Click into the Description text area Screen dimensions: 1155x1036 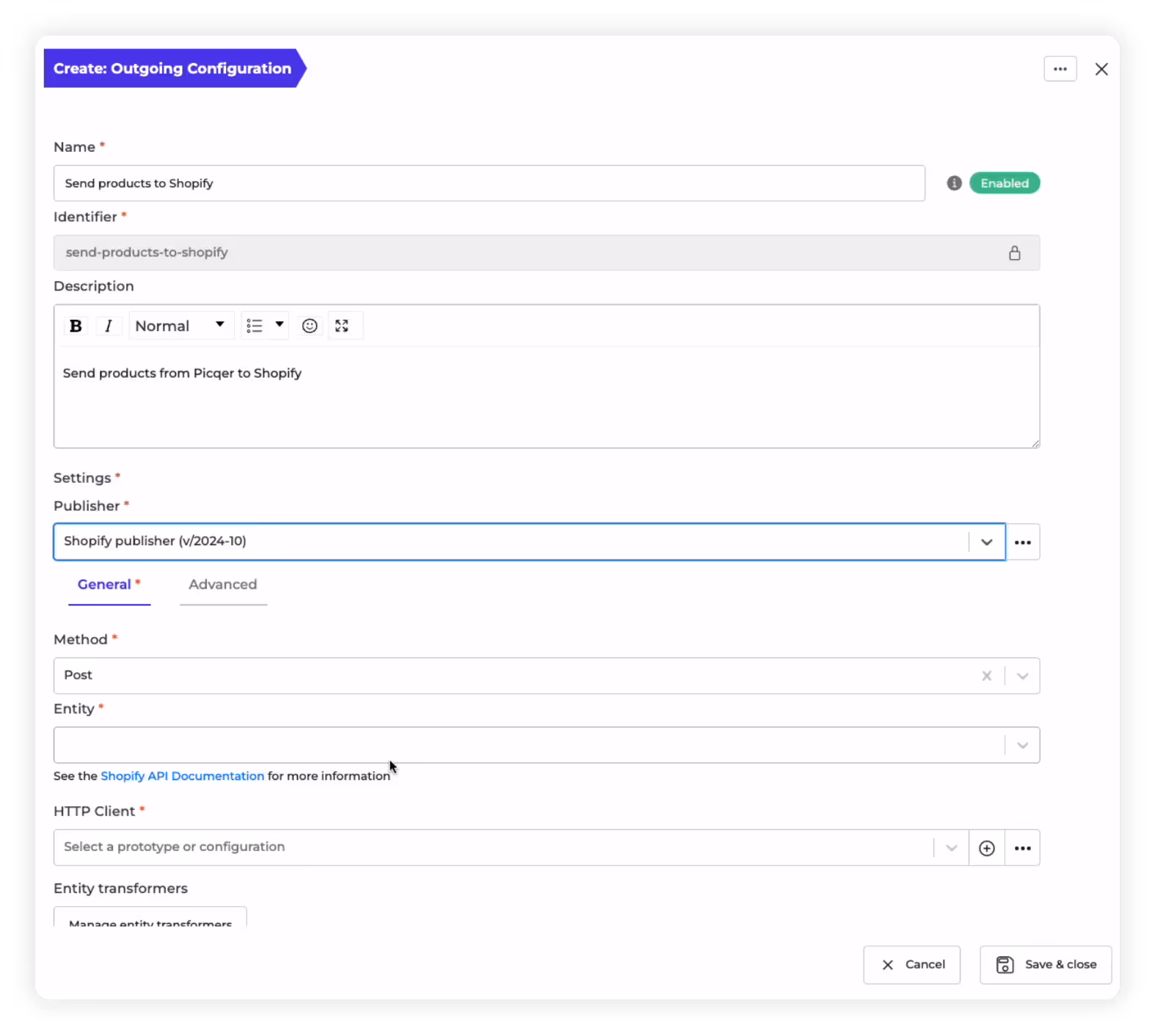click(x=547, y=396)
